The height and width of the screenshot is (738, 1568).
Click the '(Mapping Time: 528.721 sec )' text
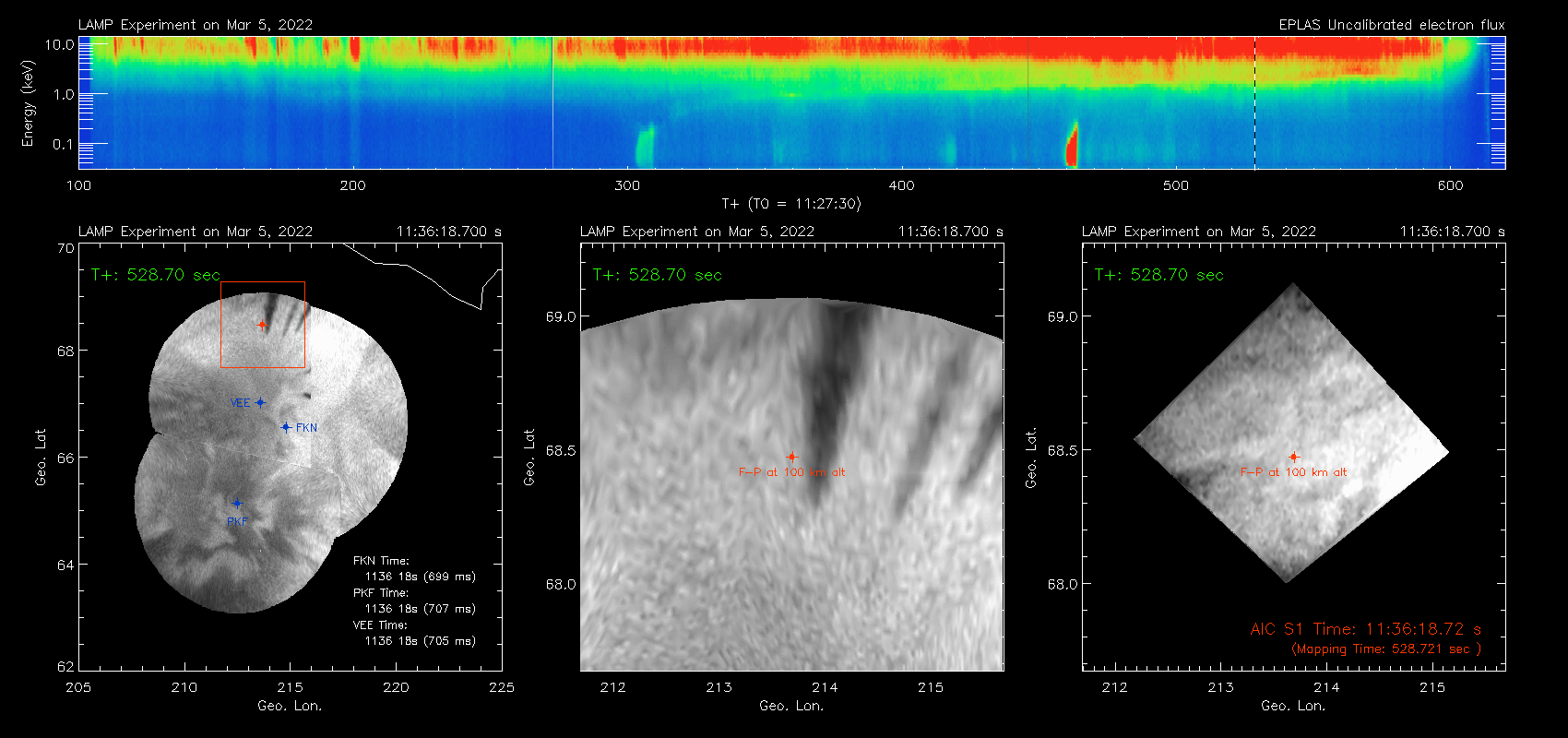click(1386, 649)
